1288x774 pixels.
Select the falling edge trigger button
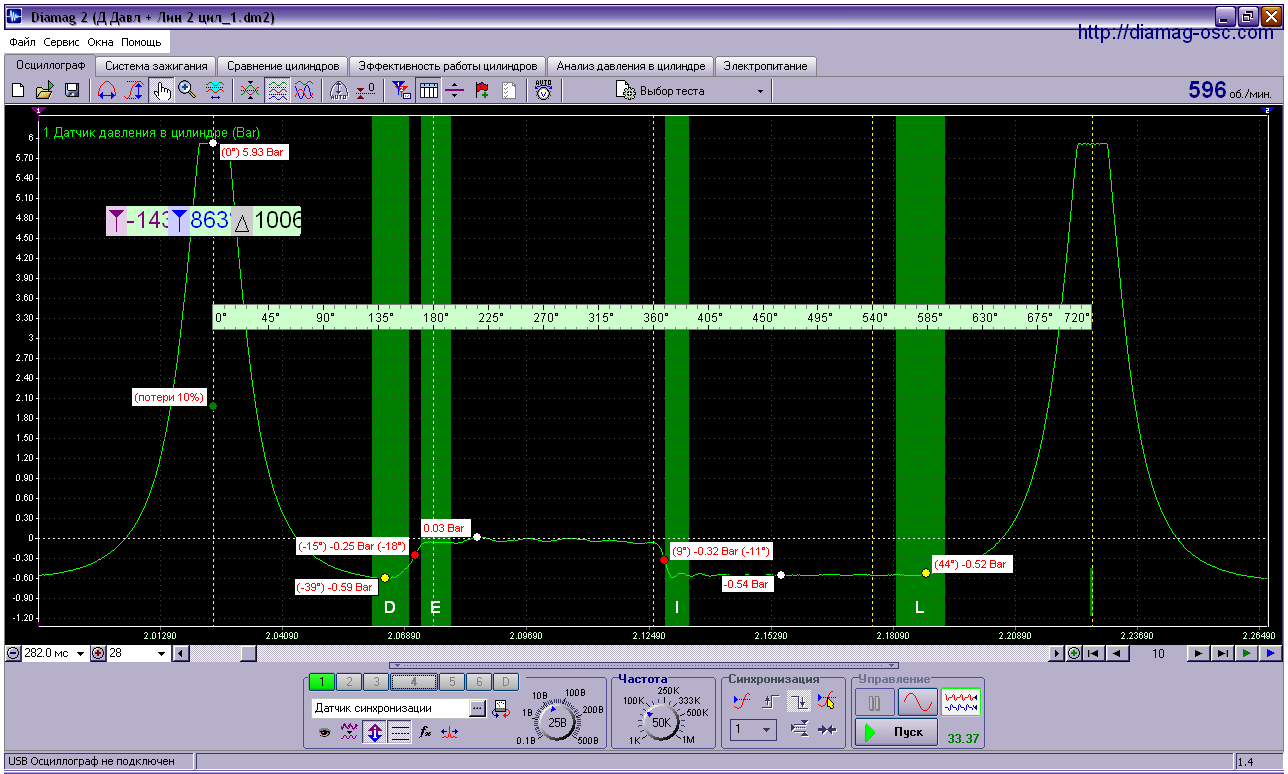(x=799, y=702)
